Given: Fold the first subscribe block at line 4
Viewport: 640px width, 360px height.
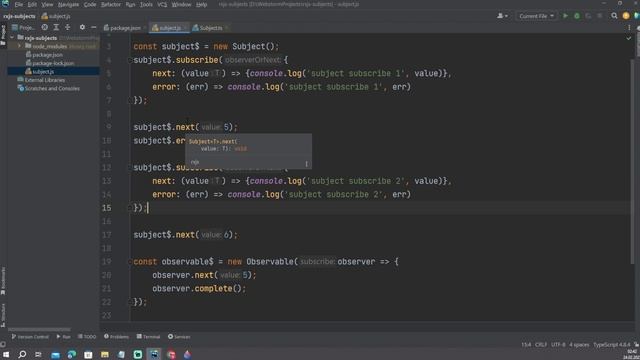Looking at the screenshot, I should [130, 60].
